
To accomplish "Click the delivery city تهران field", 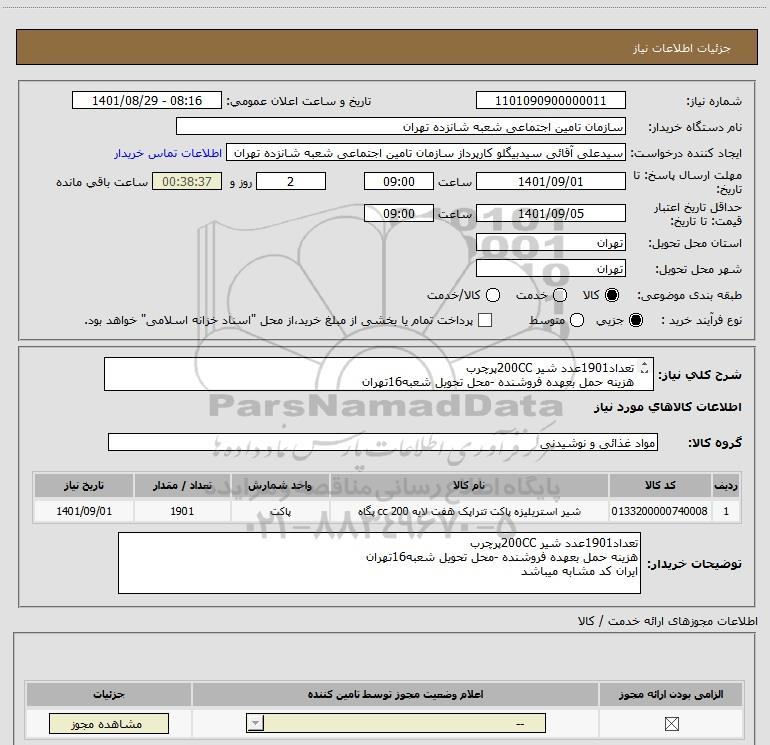I will tap(550, 269).
